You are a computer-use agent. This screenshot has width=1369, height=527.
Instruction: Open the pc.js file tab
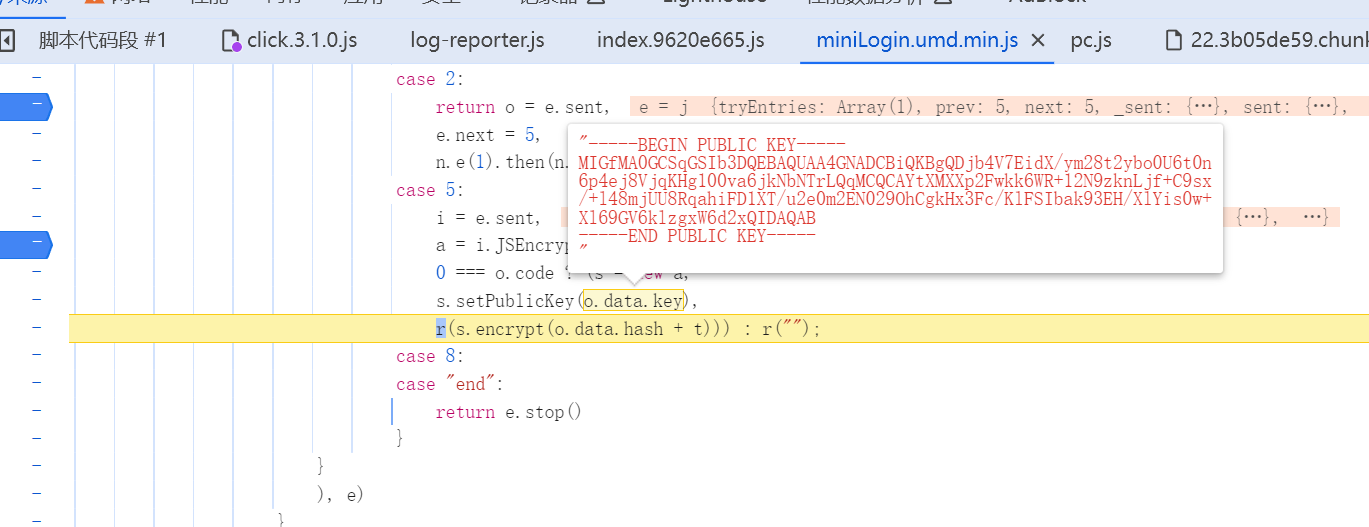click(x=1091, y=41)
